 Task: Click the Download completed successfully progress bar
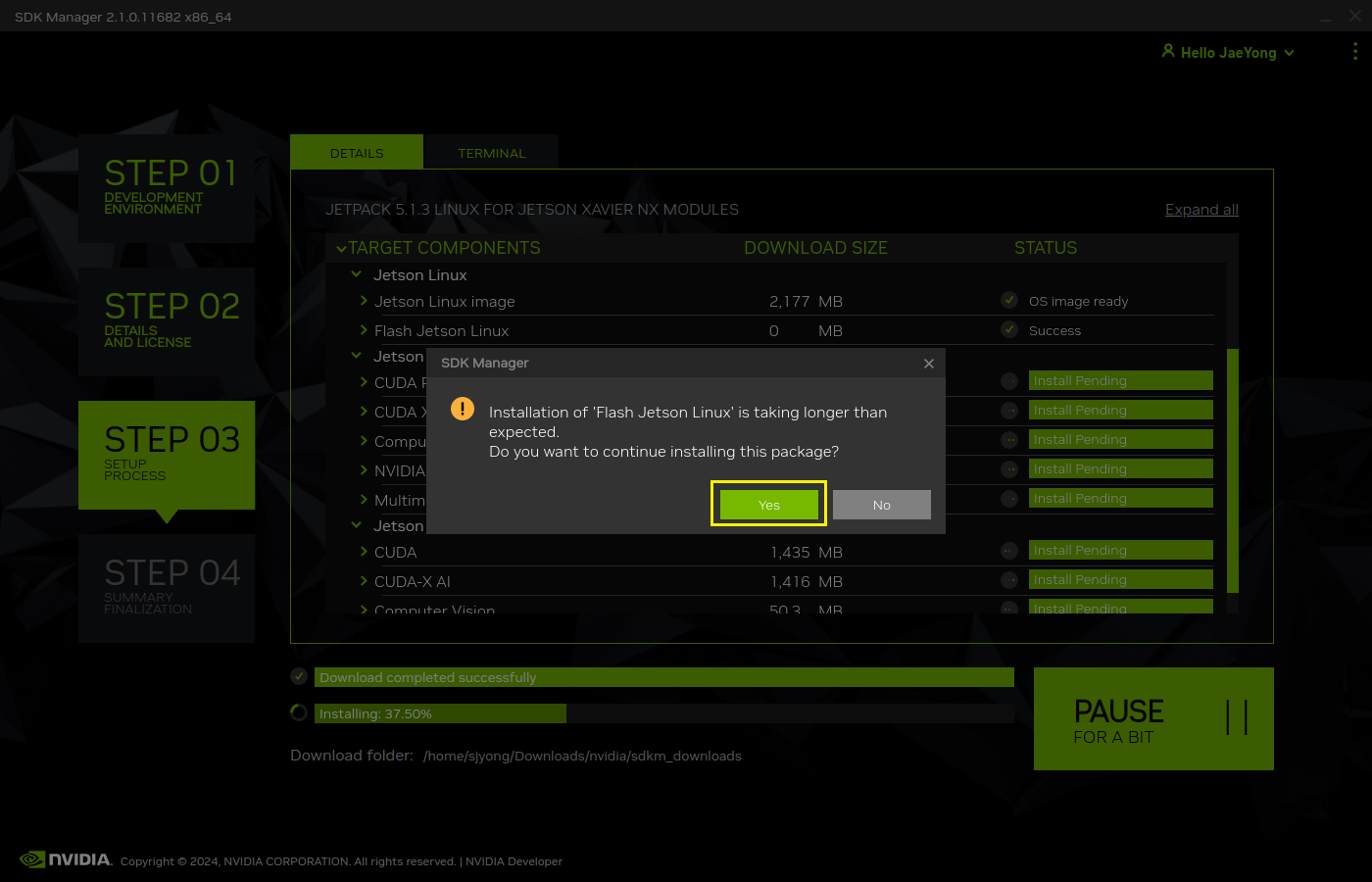coord(664,677)
